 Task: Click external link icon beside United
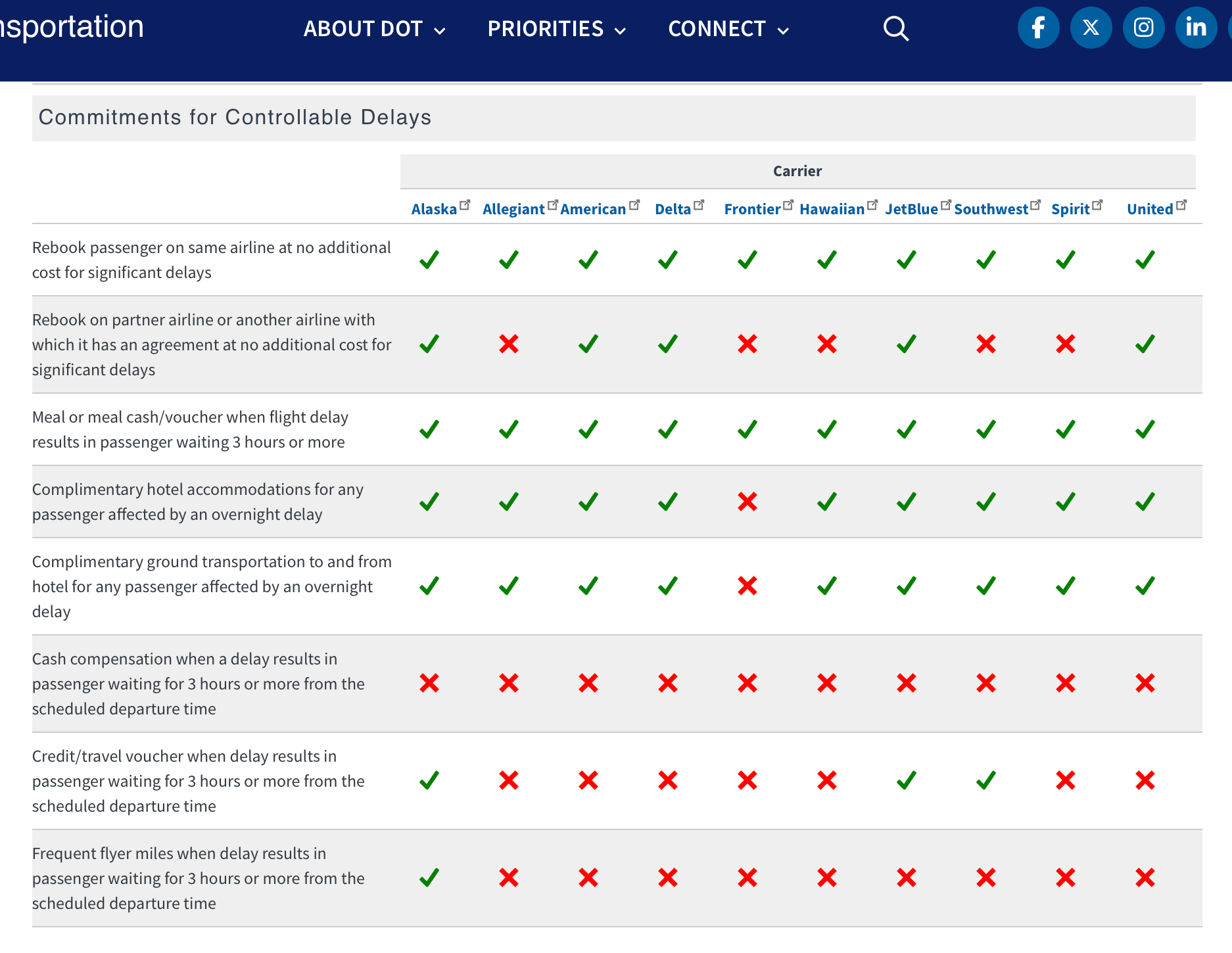point(1181,205)
